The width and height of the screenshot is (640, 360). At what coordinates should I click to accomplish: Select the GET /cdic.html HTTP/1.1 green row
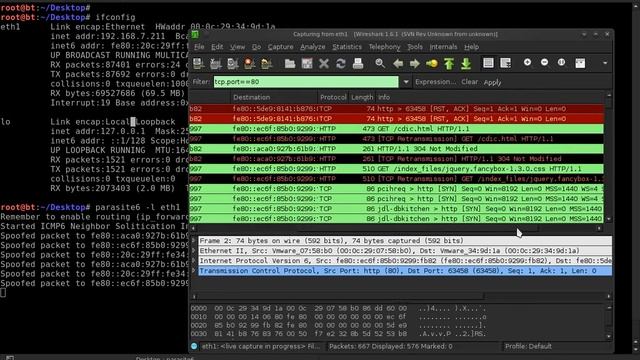tap(396, 129)
